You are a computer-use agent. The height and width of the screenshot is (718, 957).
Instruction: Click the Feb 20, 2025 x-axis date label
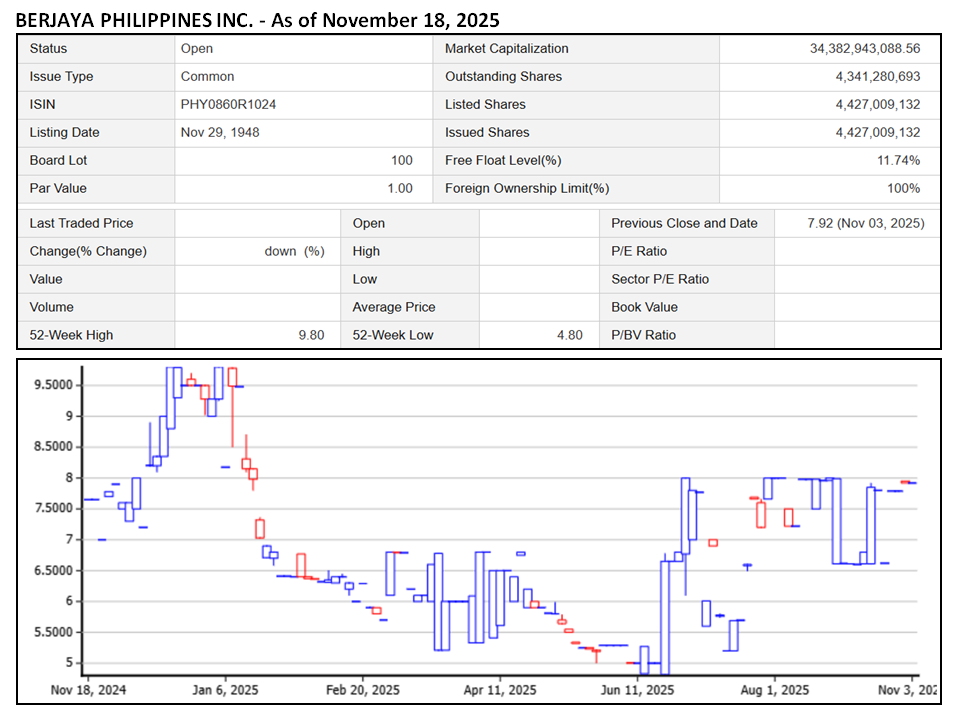click(x=361, y=690)
